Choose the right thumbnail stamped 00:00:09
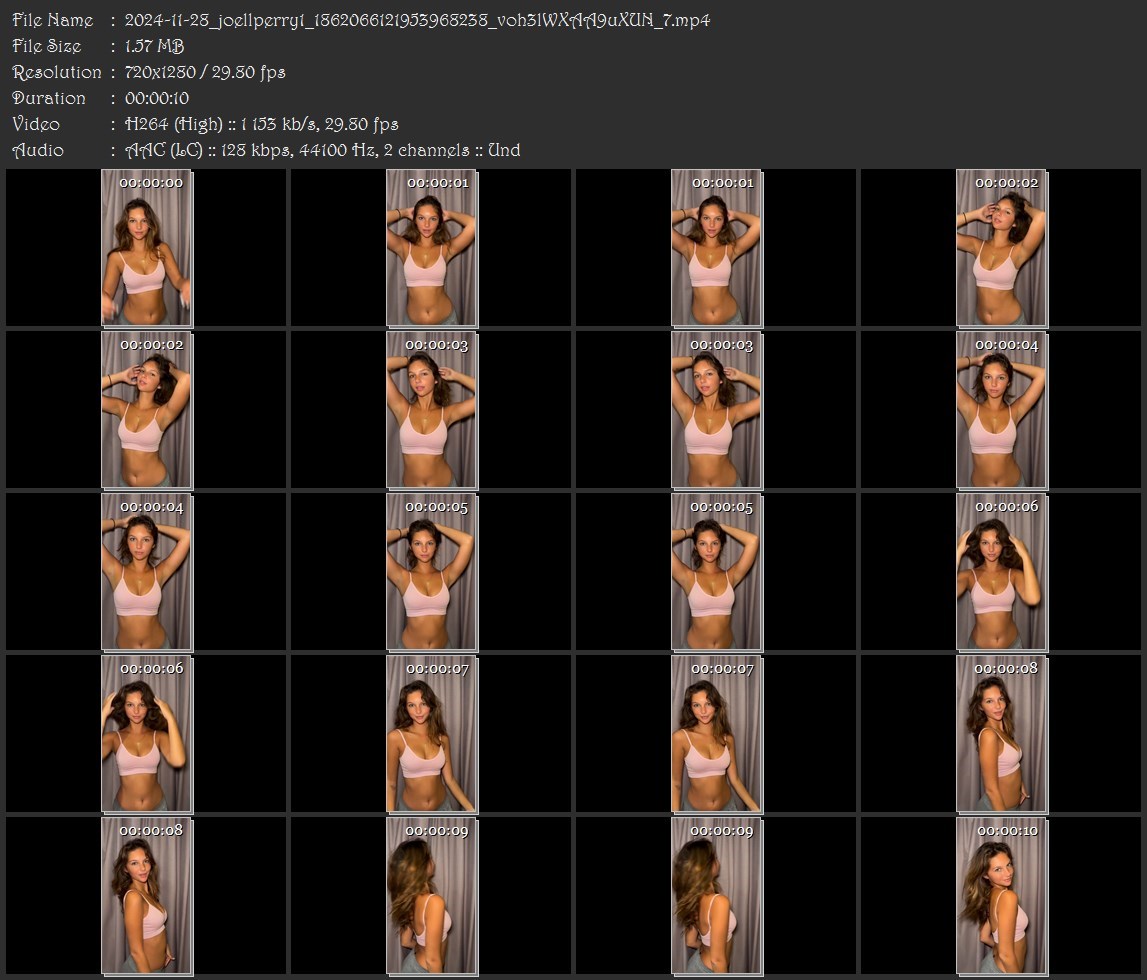 [717, 896]
